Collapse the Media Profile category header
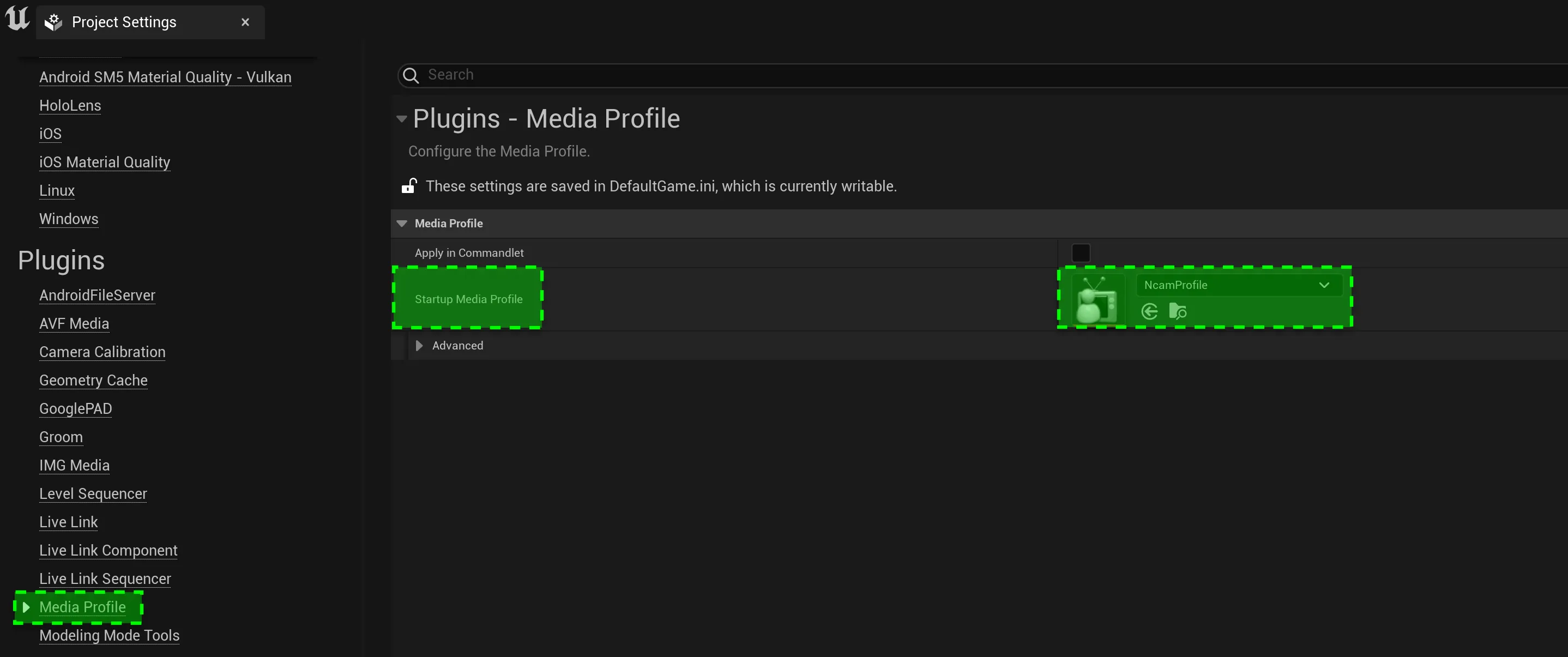Screen dimensions: 1568x657 tap(402, 224)
